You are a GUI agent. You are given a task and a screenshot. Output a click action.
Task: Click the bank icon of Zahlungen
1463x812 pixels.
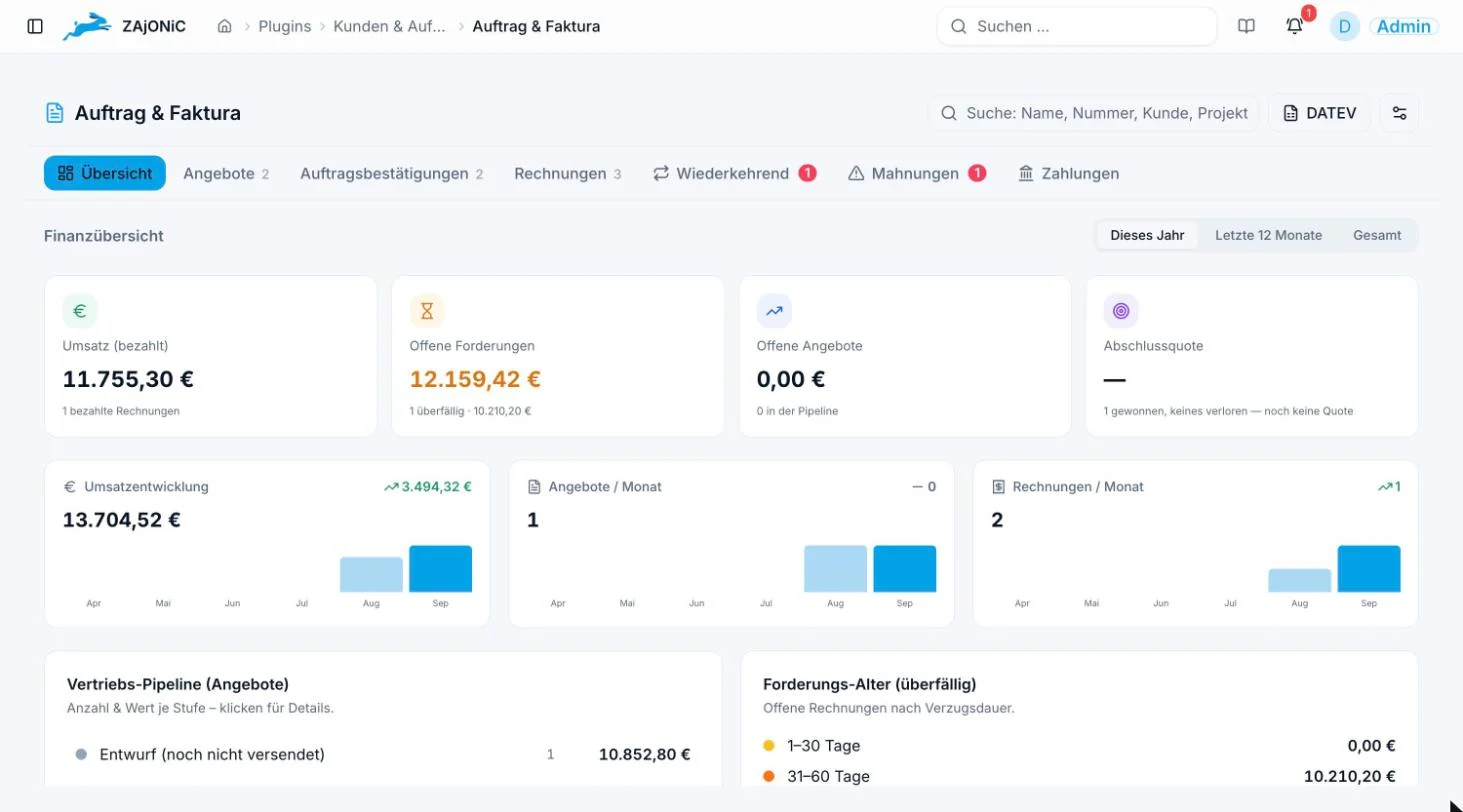point(1026,173)
